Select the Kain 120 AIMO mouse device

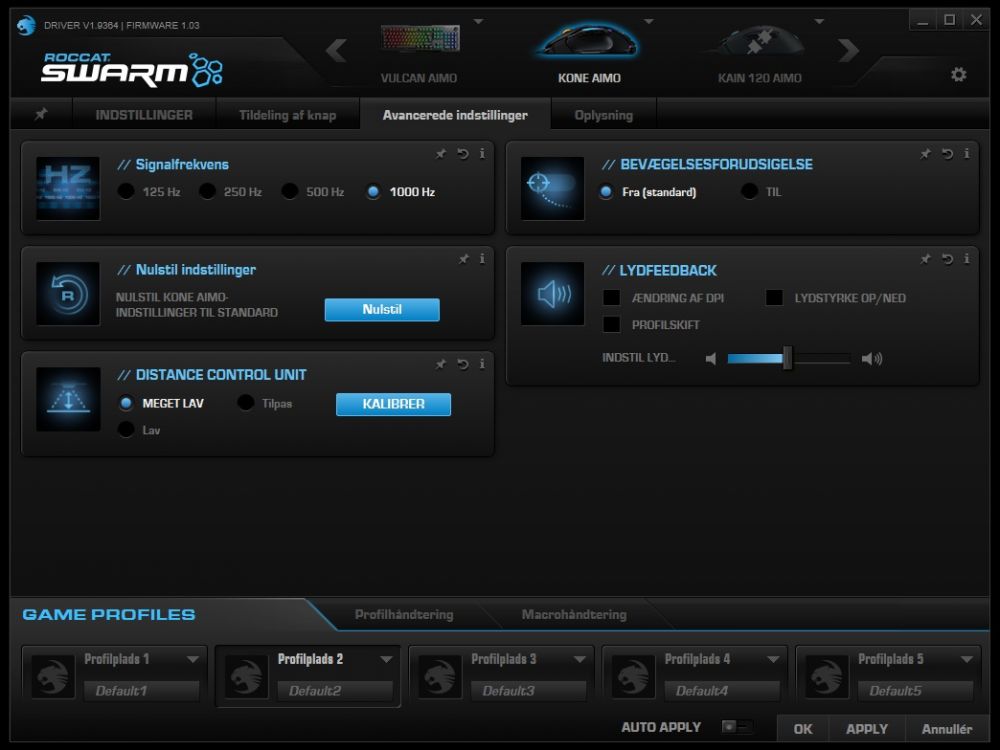[x=760, y=54]
